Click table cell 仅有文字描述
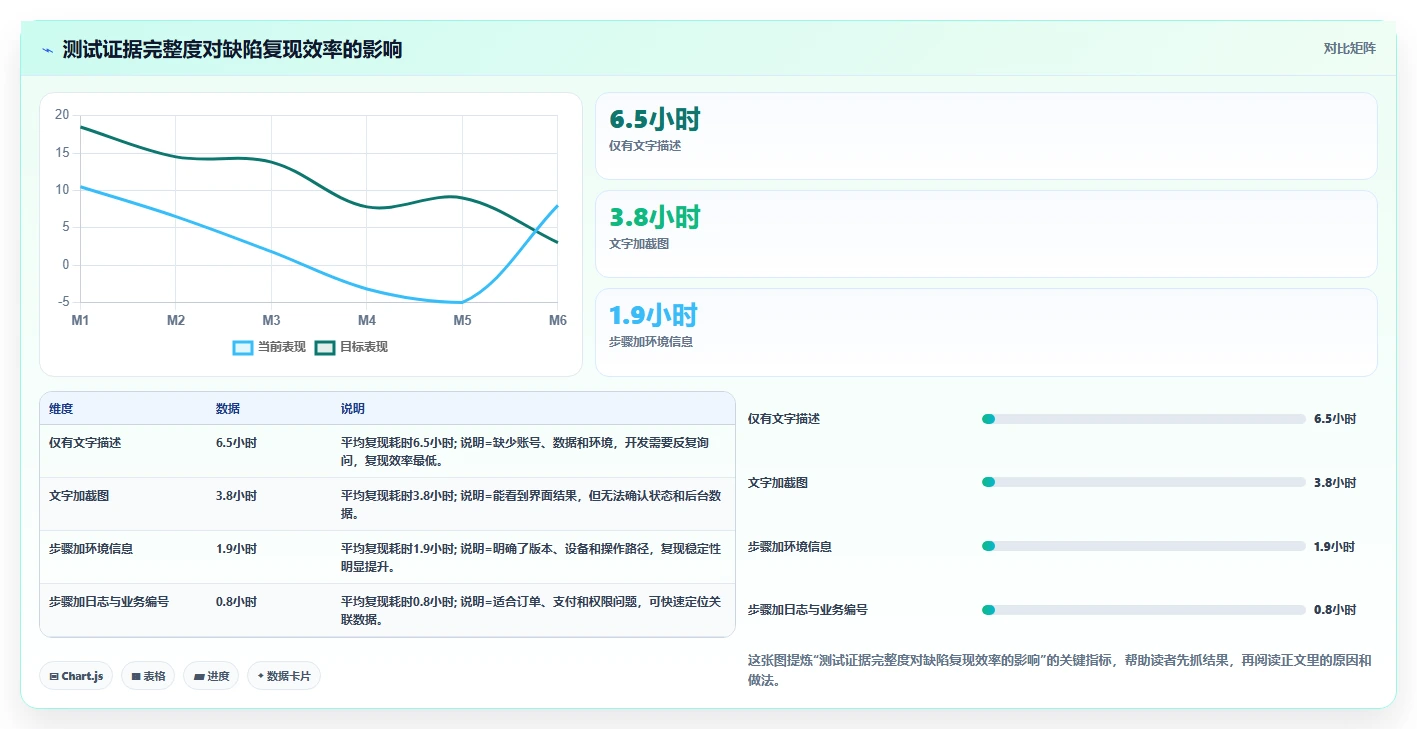The width and height of the screenshot is (1417, 729). [85, 442]
